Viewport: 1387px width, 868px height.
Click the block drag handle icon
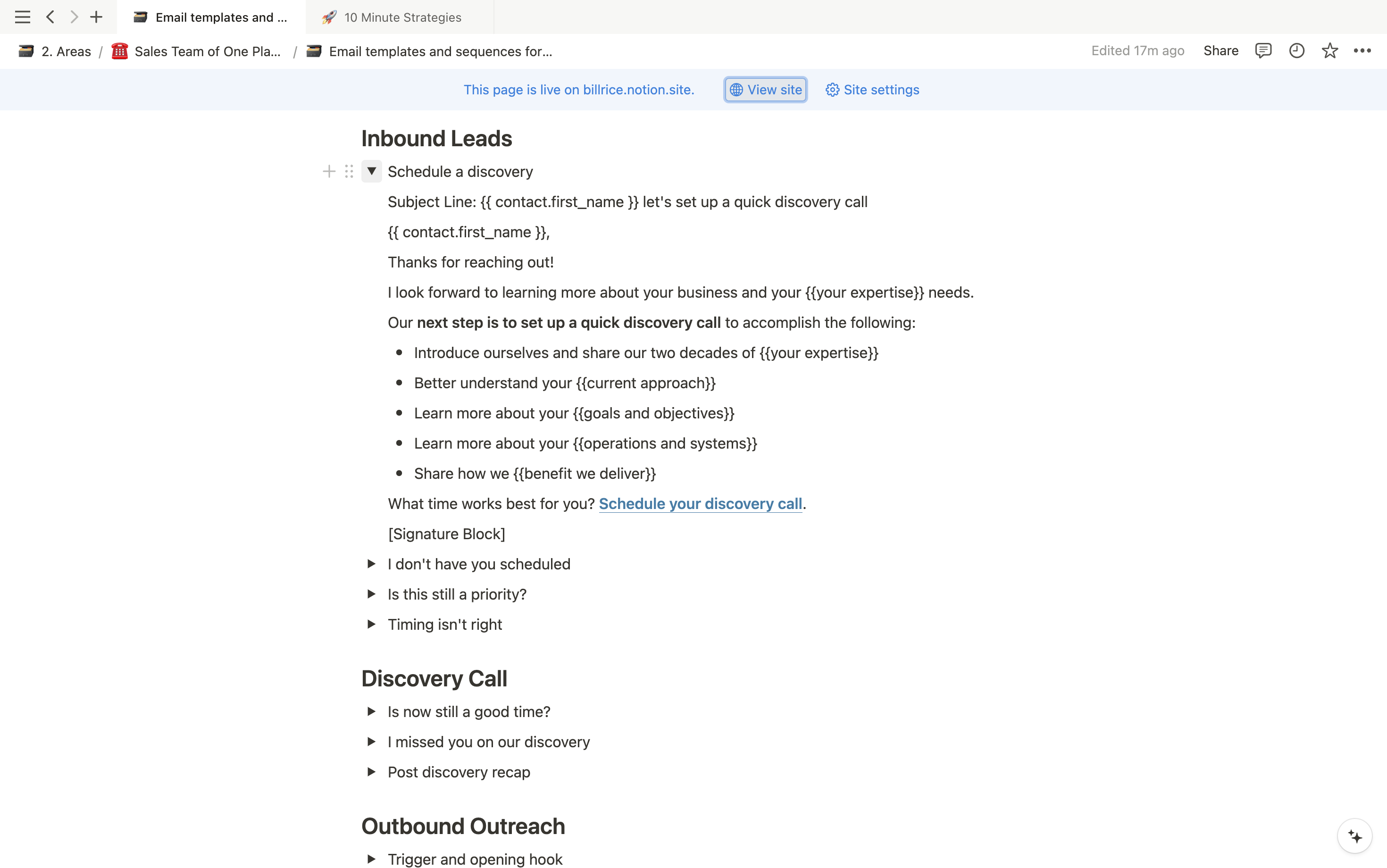pyautogui.click(x=349, y=172)
